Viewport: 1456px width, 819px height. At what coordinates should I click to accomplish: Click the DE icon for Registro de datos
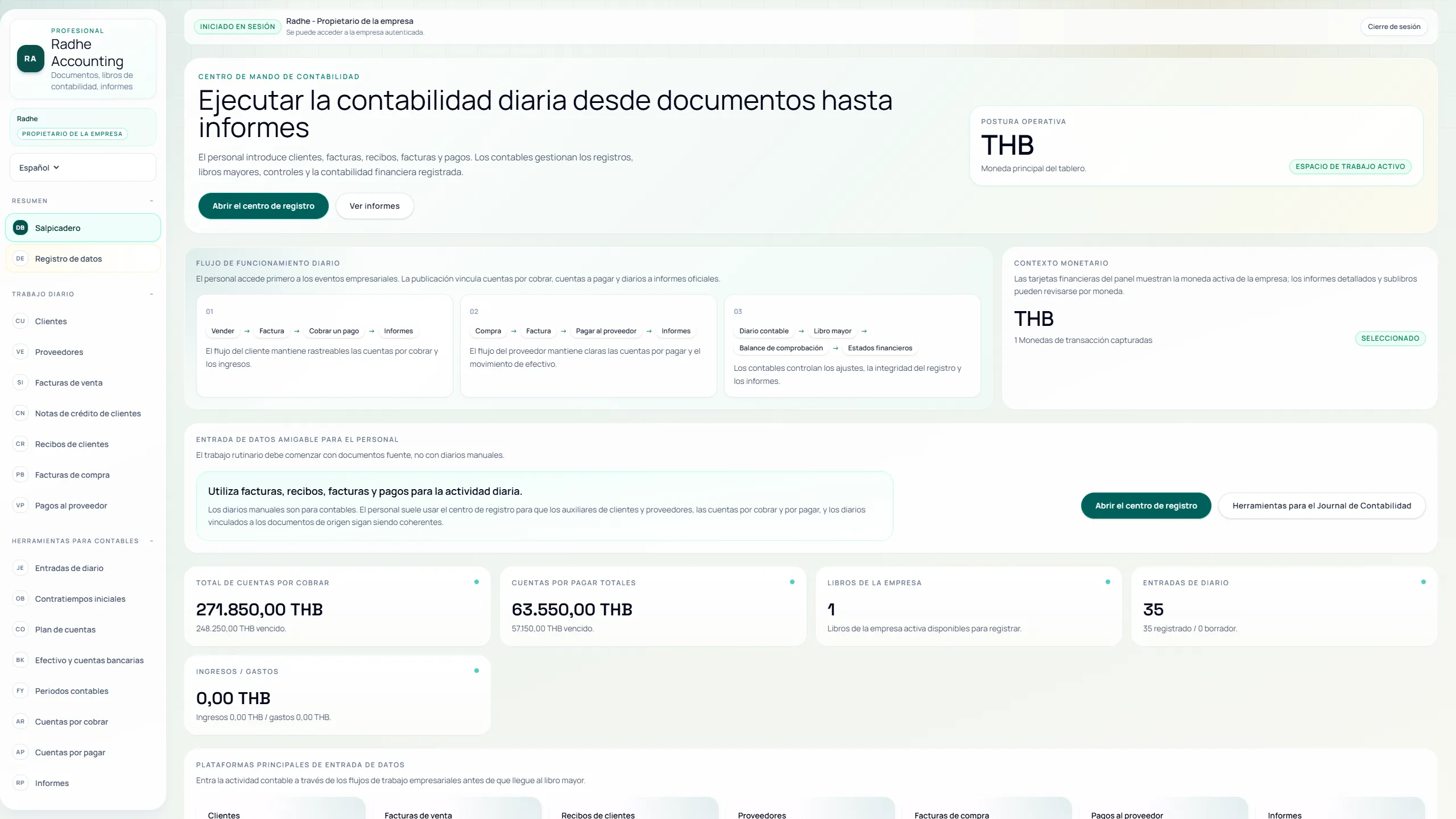[20, 258]
